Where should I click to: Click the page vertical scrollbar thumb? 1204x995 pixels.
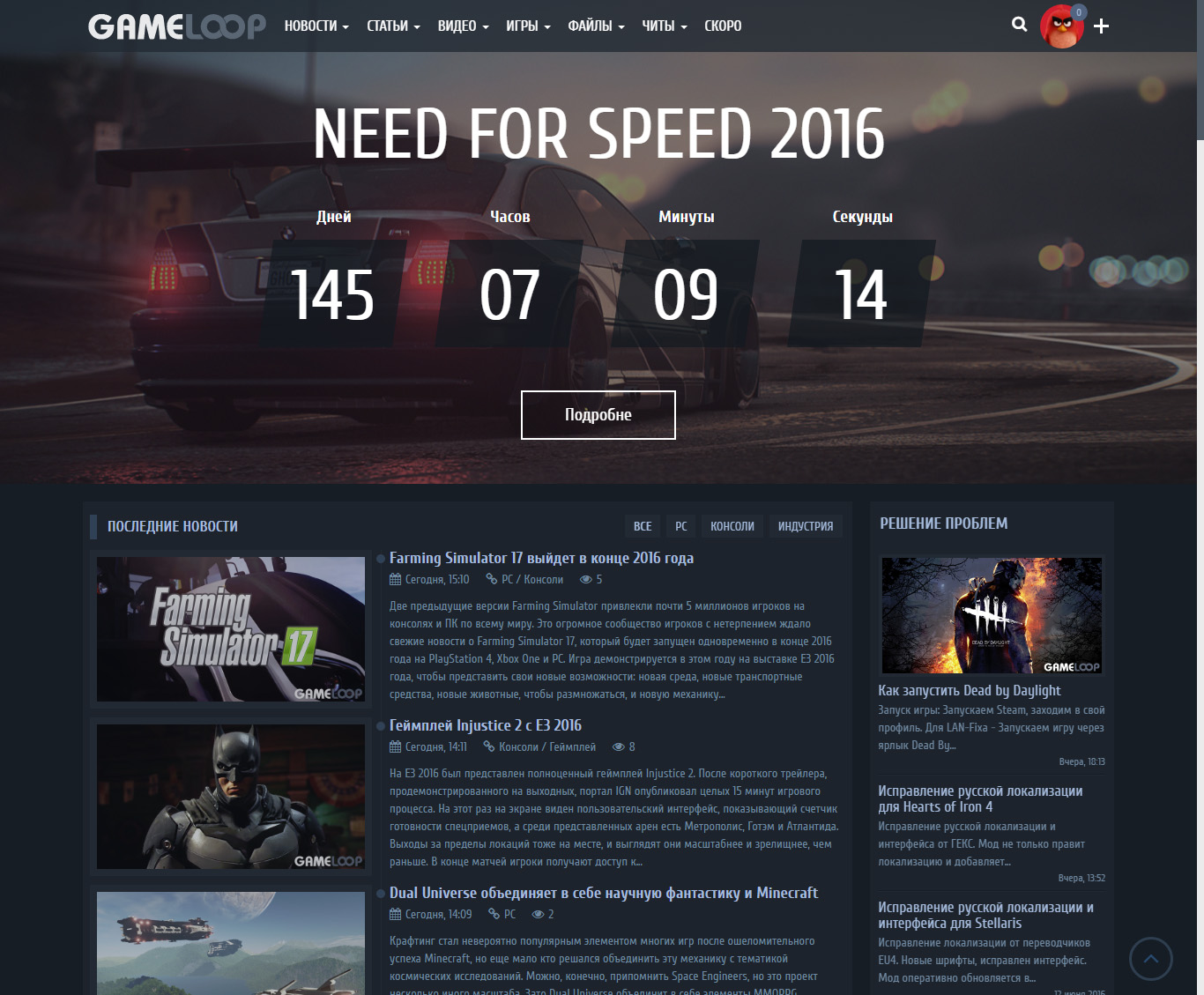coord(1200,69)
